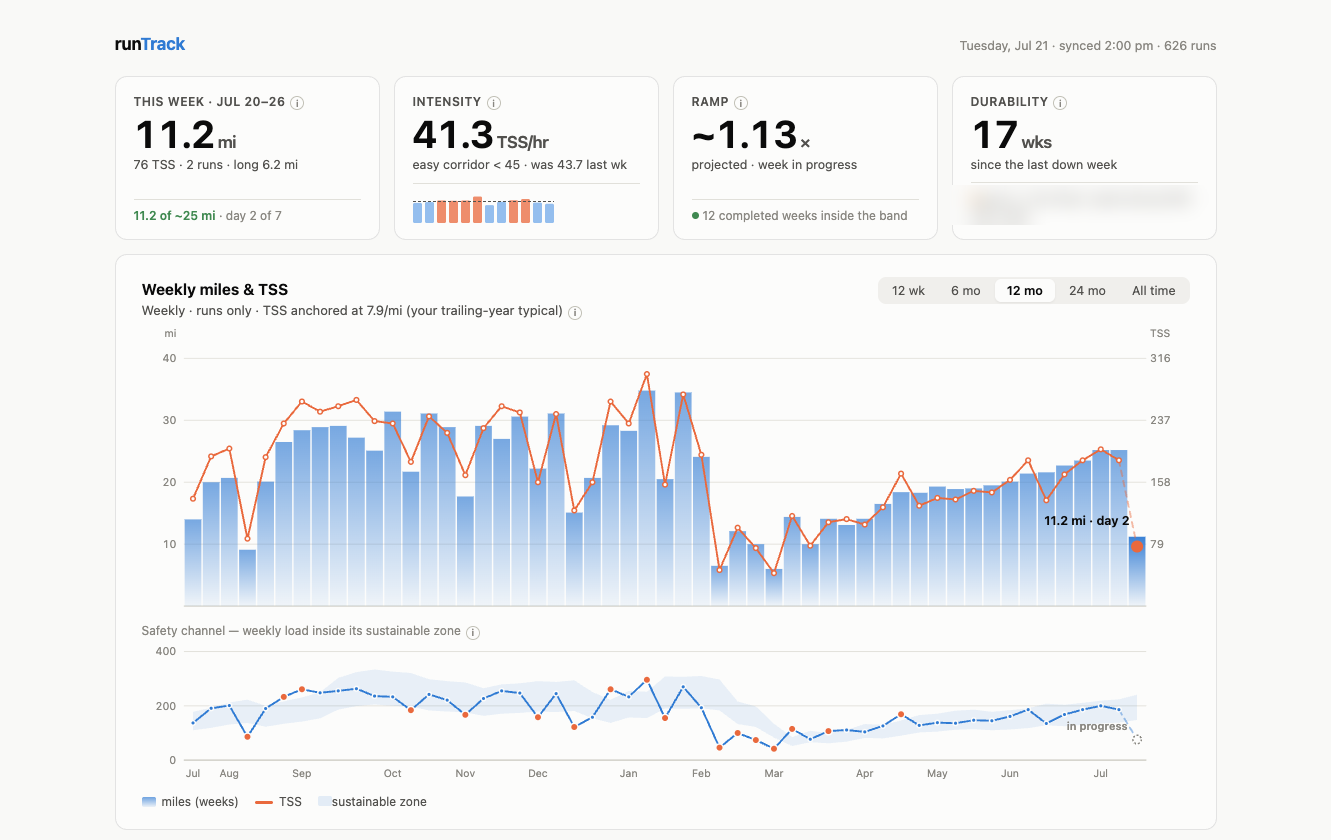The image size is (1331, 840).
Task: Open info icon after TSS anchored subtitle
Action: (x=575, y=312)
